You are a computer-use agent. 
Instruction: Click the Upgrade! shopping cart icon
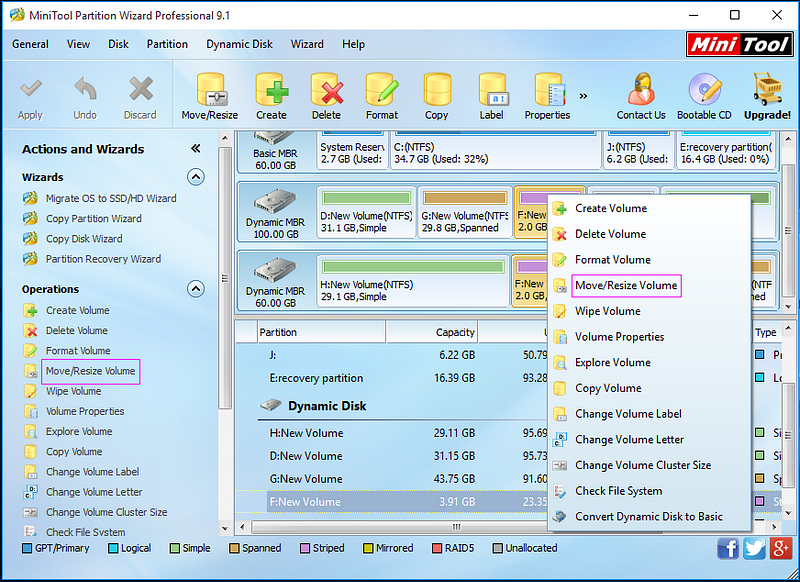click(767, 89)
